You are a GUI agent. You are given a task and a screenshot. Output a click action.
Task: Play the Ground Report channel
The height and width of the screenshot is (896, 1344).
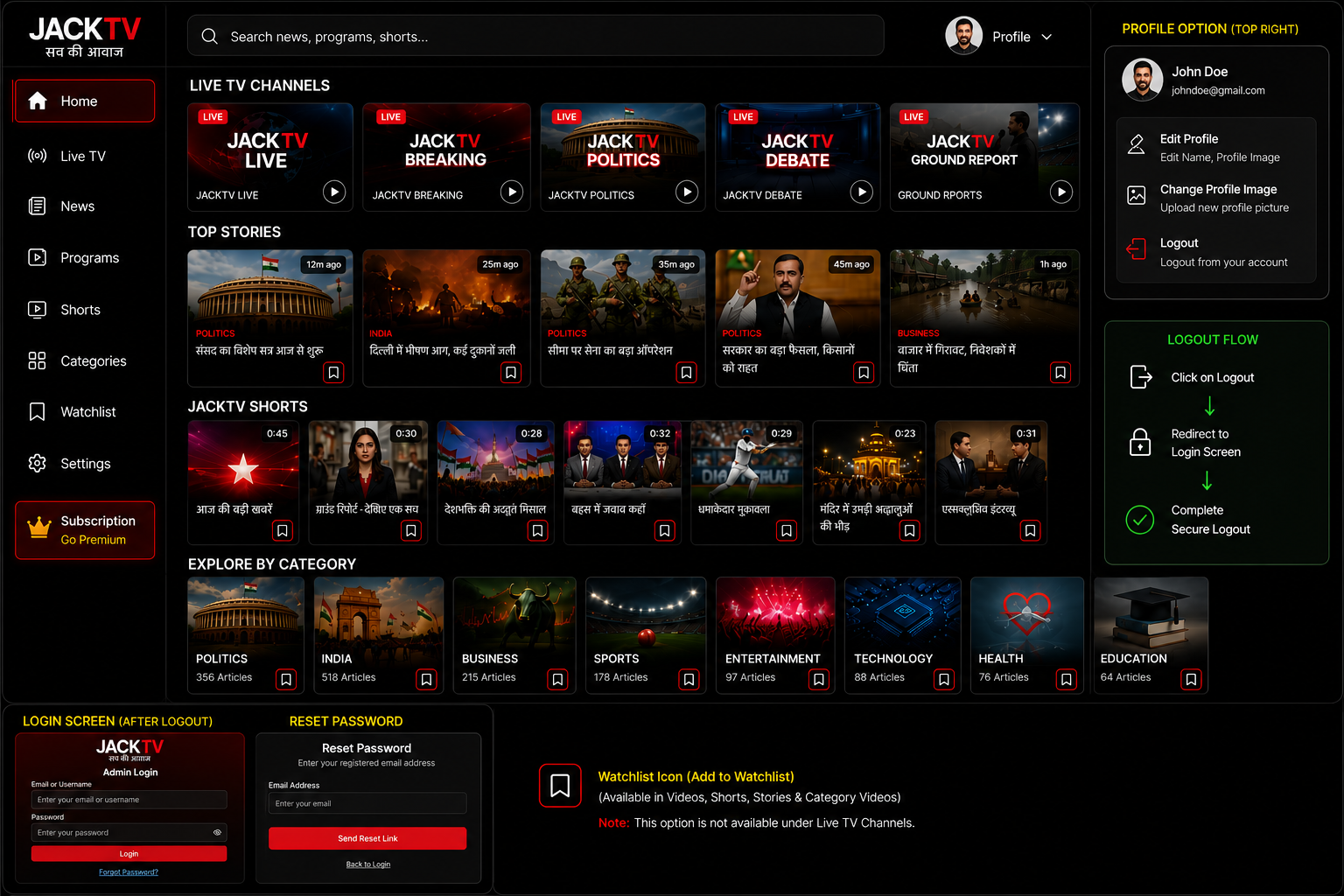(x=1061, y=192)
